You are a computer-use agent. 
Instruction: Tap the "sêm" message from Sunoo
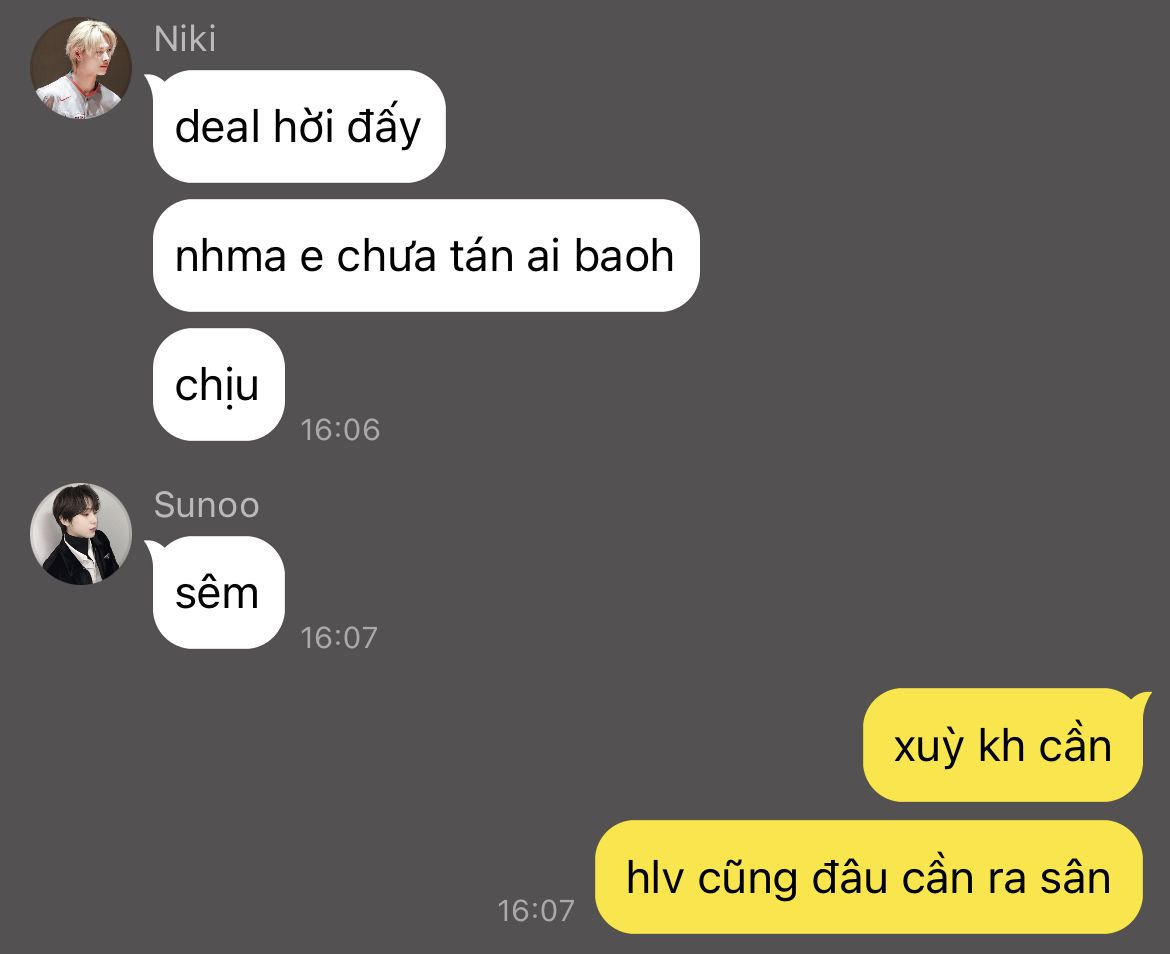point(218,592)
